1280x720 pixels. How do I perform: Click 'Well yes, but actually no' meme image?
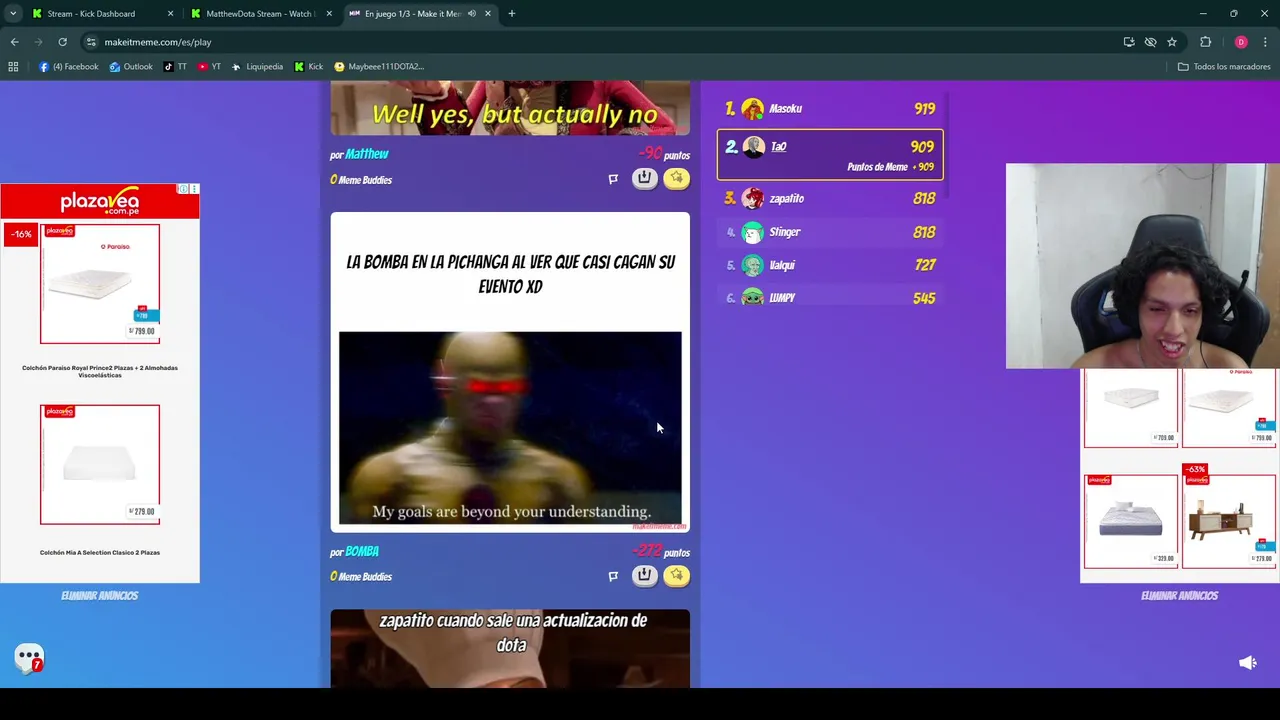(510, 108)
